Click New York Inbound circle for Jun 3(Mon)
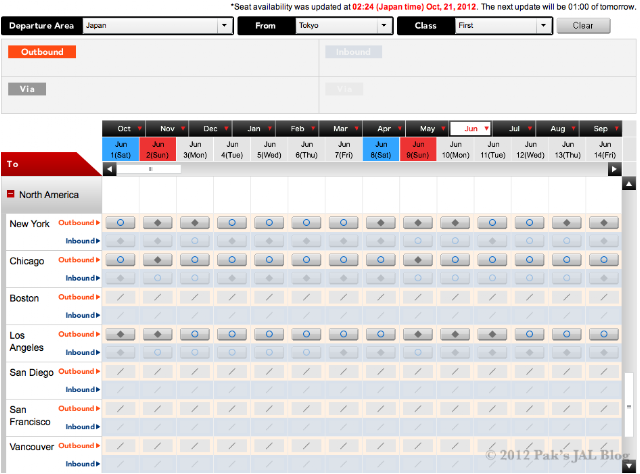 coord(195,241)
